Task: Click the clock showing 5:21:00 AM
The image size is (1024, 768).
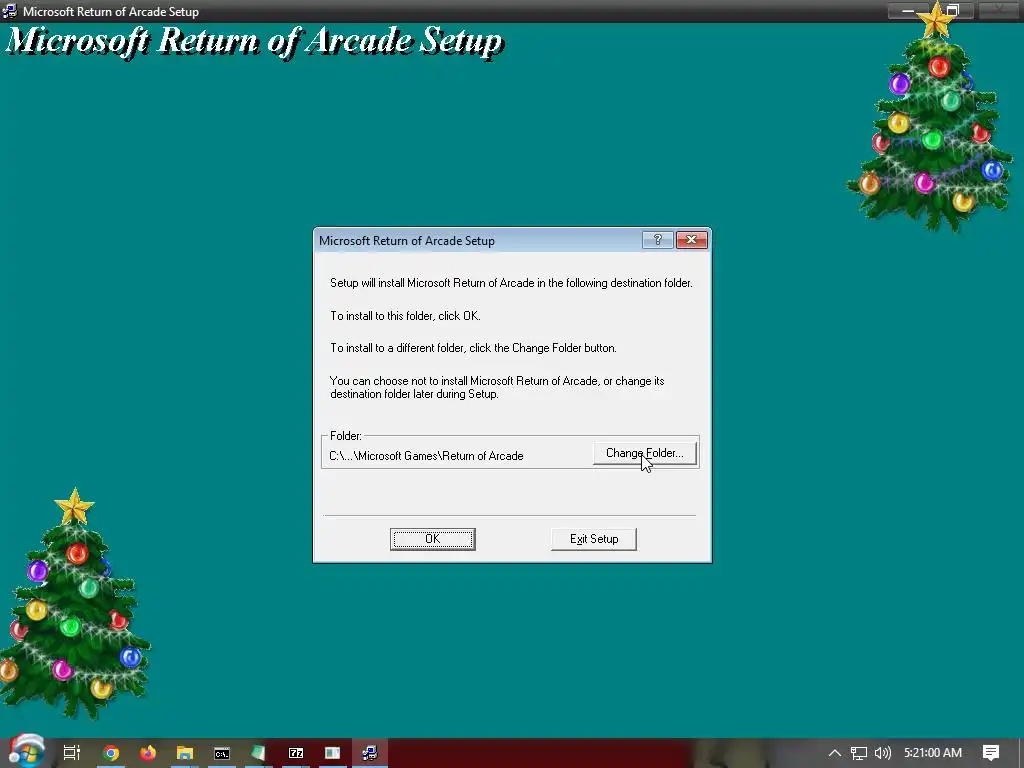Action: pyautogui.click(x=933, y=753)
